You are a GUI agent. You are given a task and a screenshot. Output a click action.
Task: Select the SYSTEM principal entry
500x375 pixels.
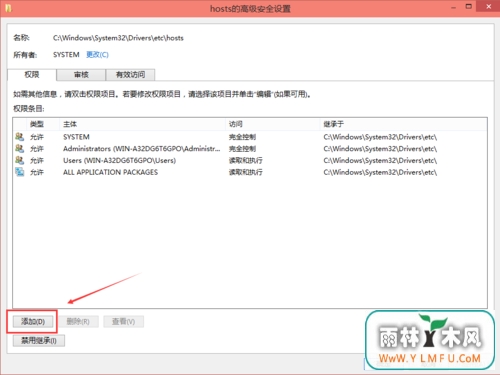click(76, 137)
